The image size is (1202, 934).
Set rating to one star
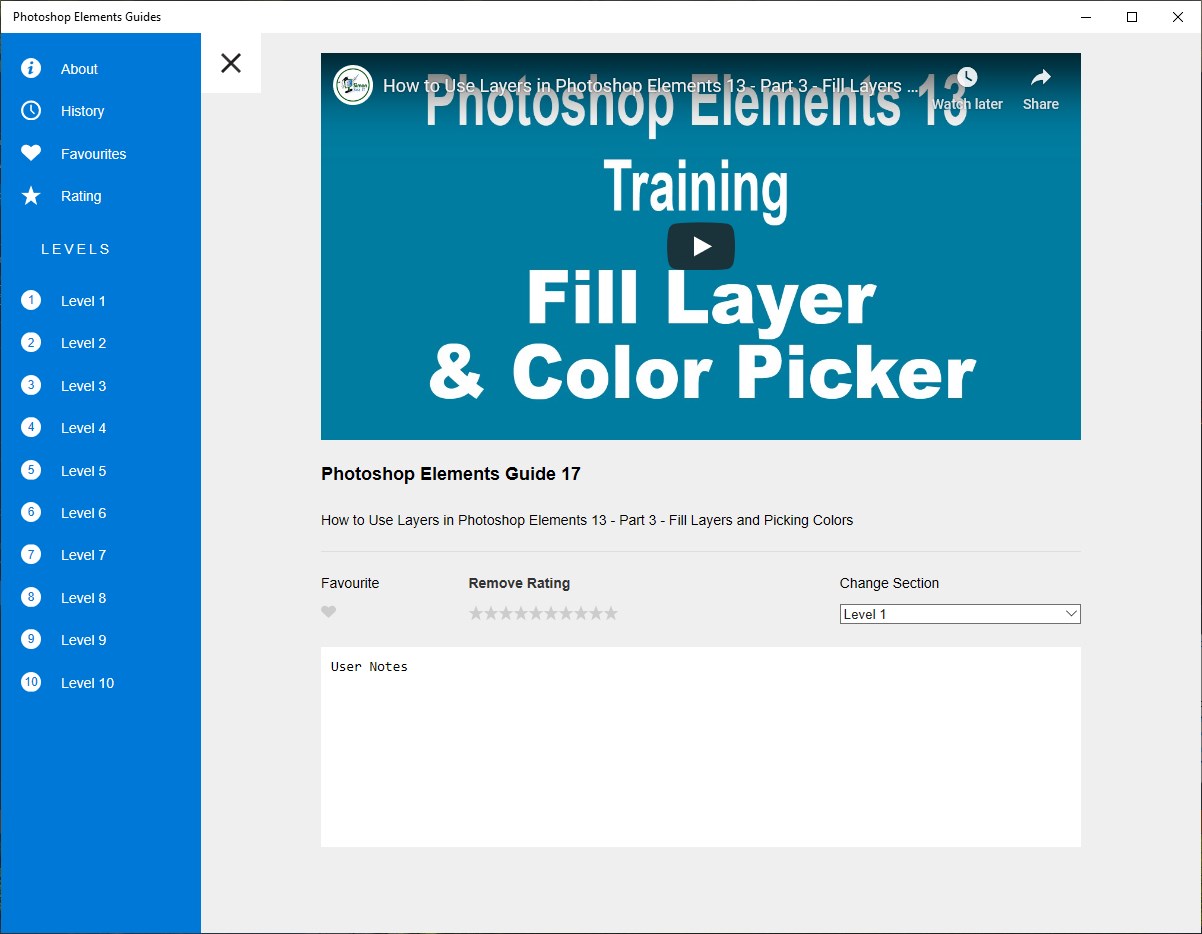[476, 613]
